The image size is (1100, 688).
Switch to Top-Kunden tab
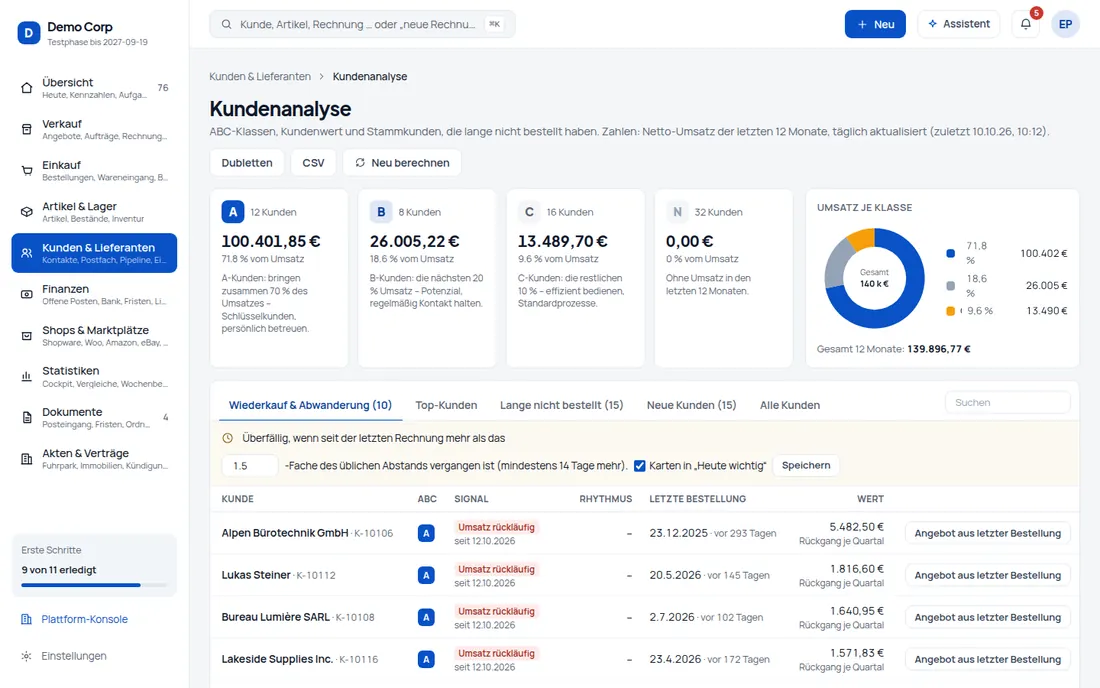[x=446, y=405]
